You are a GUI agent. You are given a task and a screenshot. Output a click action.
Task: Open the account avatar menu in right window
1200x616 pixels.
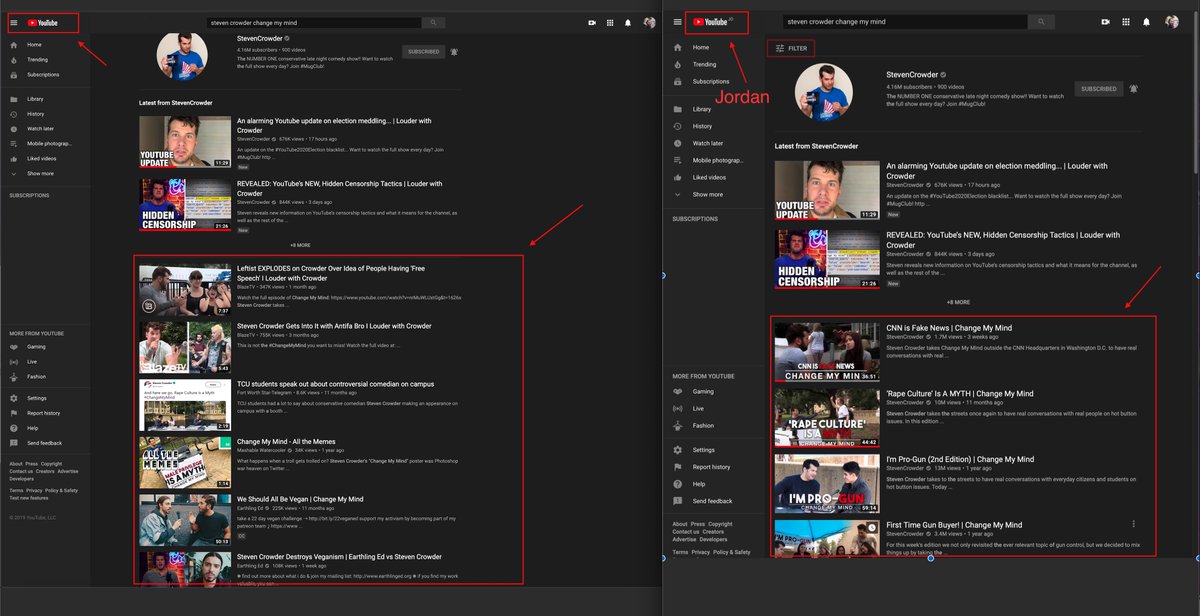(1172, 21)
